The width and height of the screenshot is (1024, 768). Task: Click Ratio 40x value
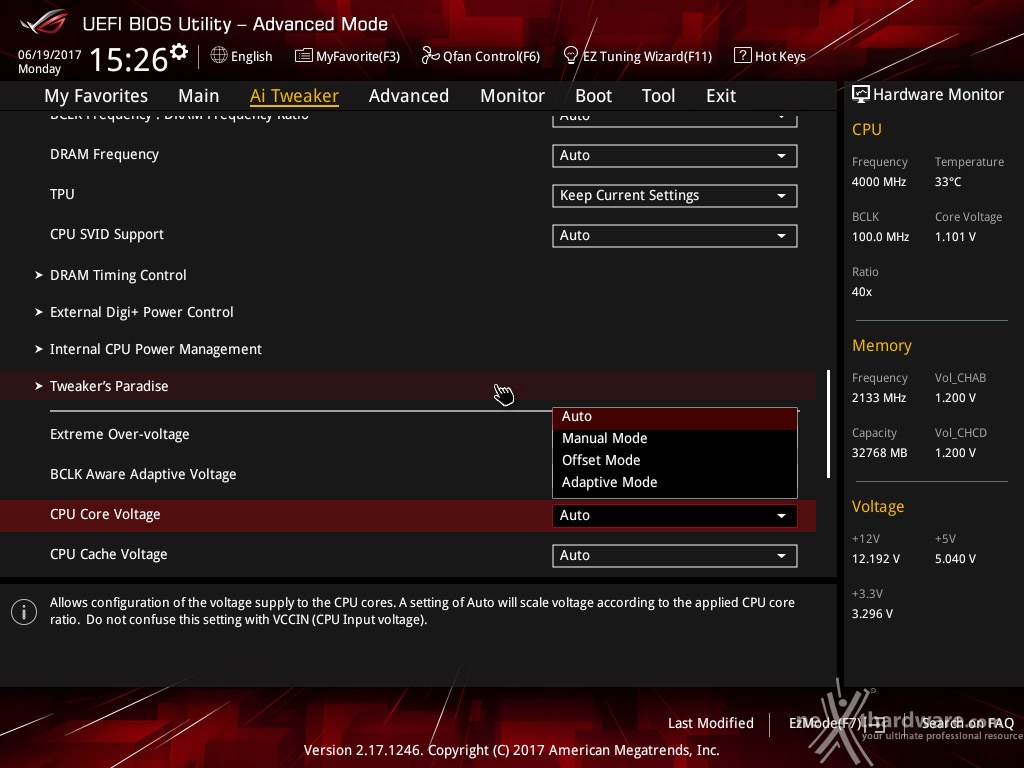(x=861, y=292)
